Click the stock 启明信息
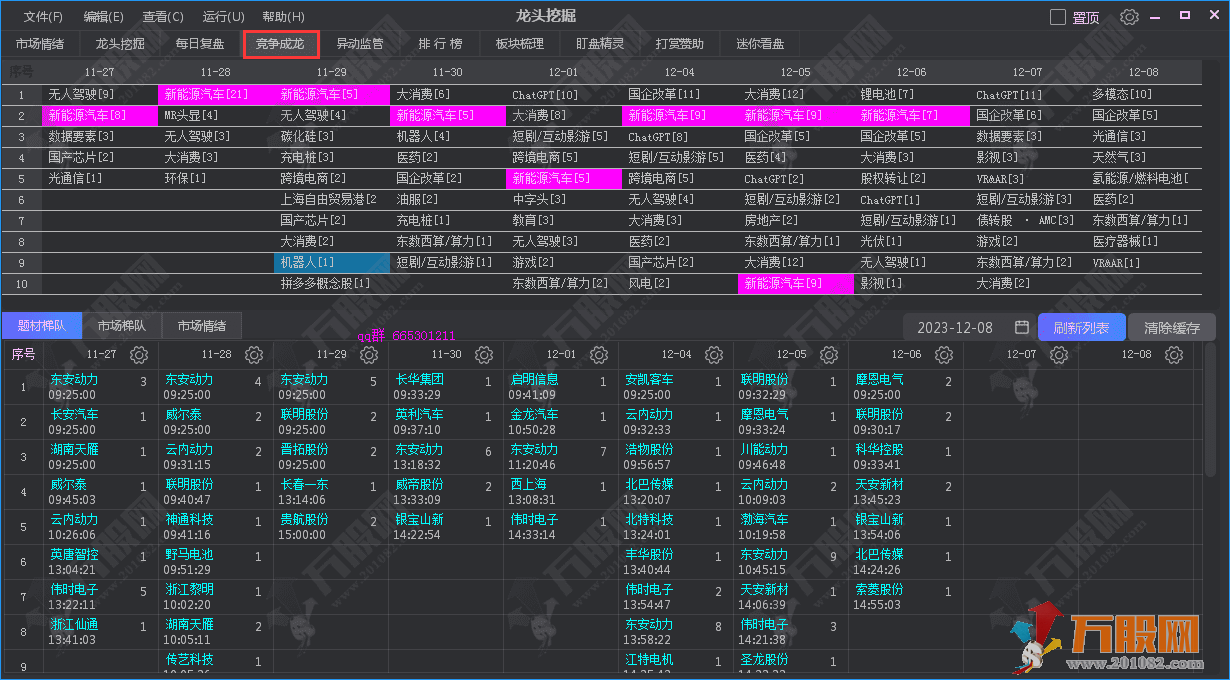The width and height of the screenshot is (1230, 680). pos(535,380)
